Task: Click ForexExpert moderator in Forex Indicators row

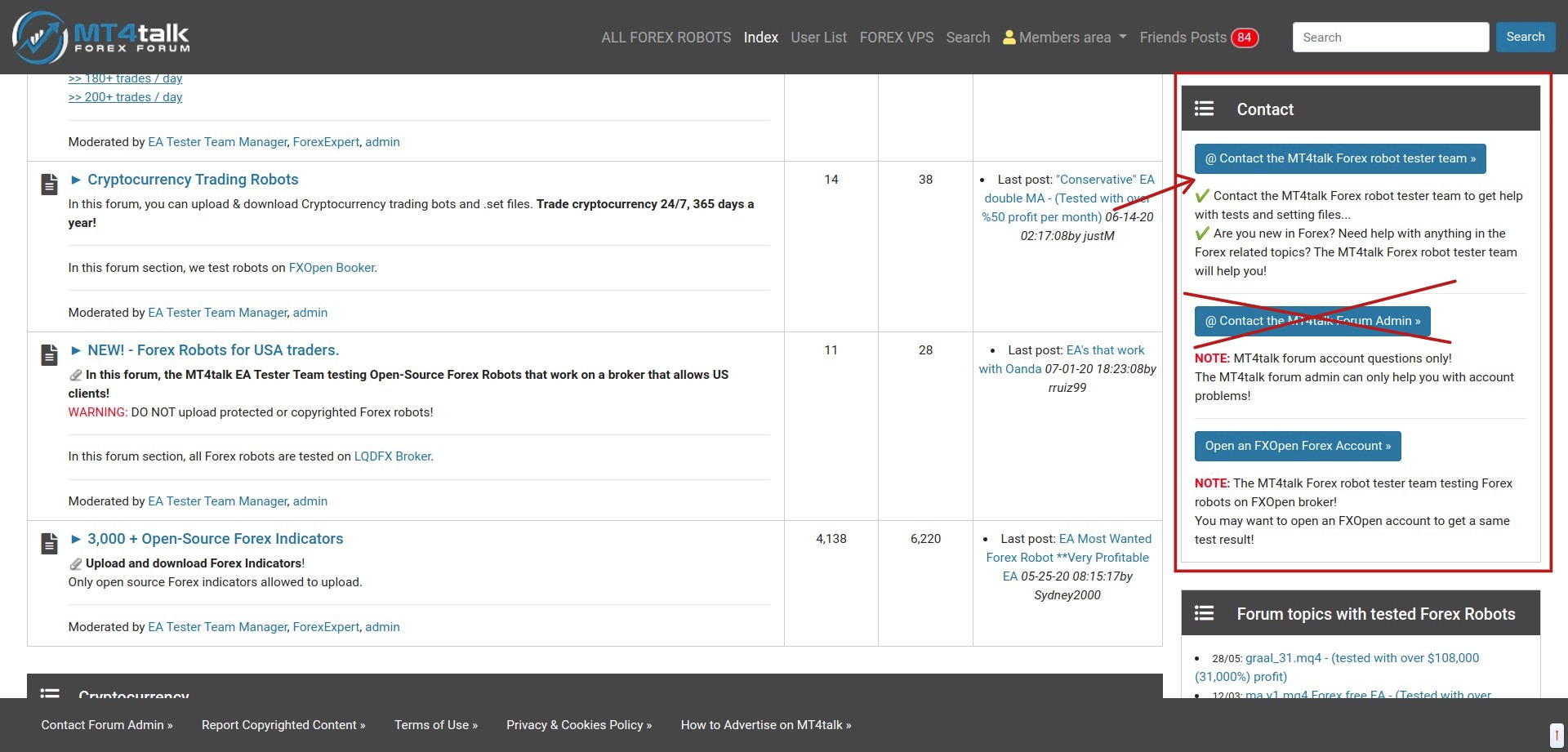Action: point(326,627)
